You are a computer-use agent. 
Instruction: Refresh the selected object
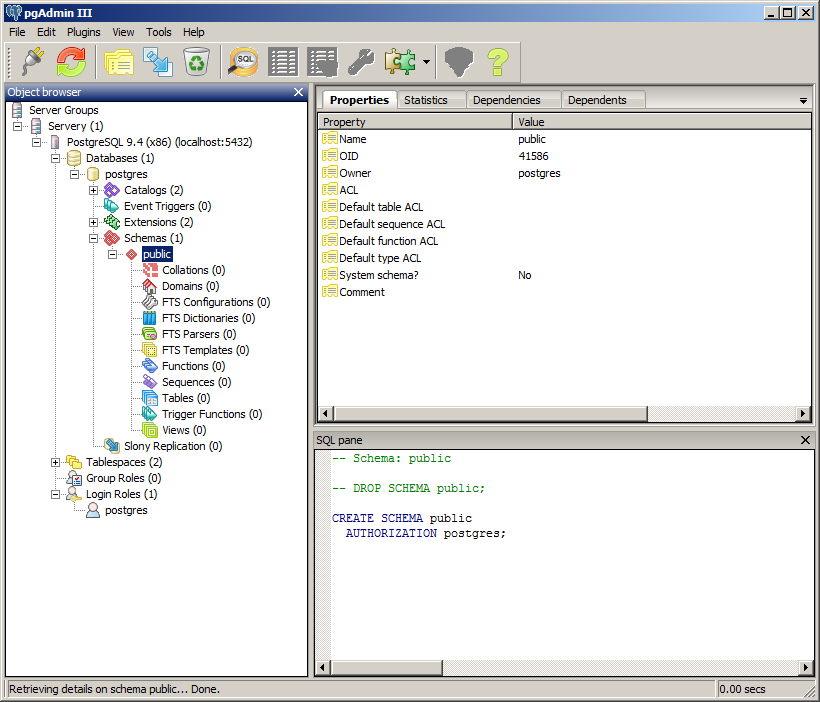71,62
